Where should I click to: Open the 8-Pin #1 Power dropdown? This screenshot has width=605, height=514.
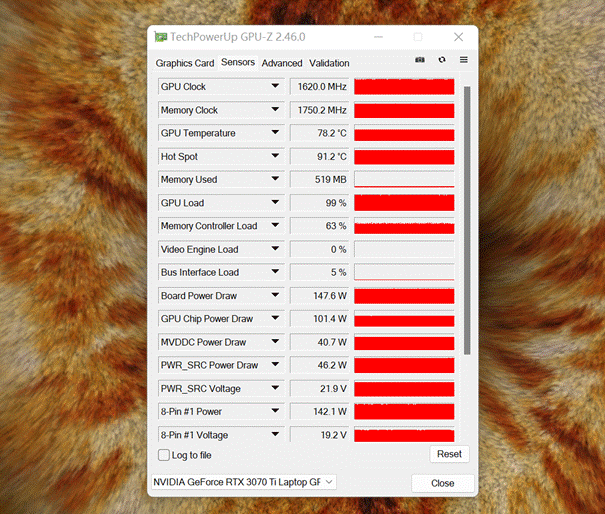275,412
